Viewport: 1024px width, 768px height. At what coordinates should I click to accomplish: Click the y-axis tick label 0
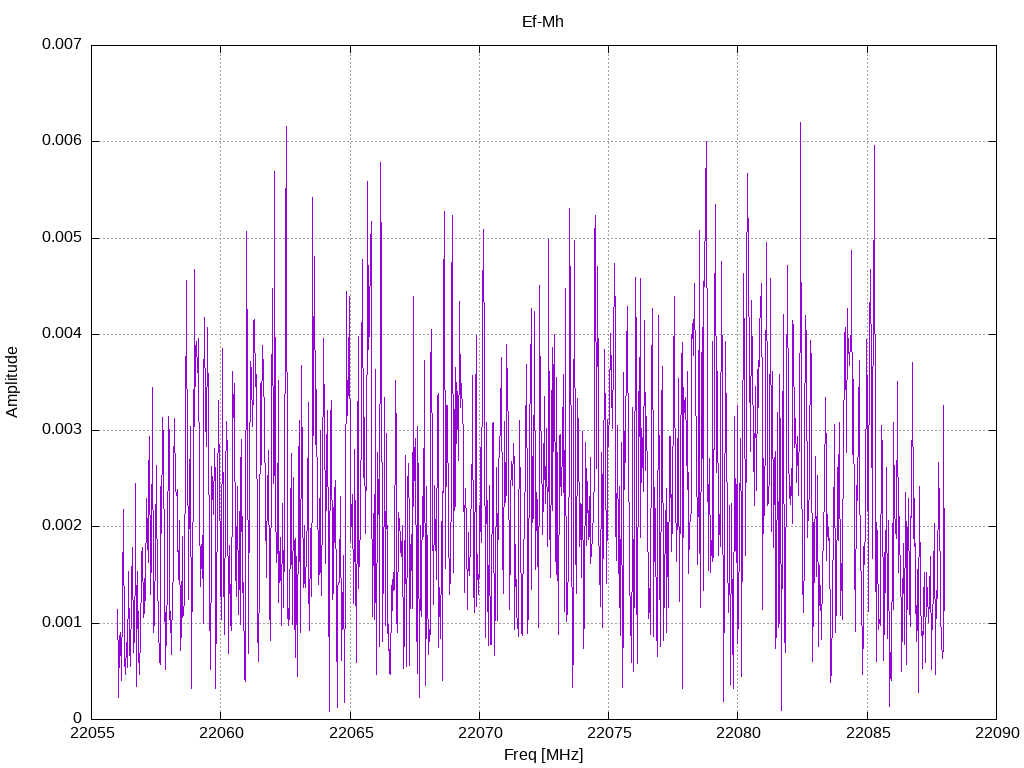[x=78, y=718]
